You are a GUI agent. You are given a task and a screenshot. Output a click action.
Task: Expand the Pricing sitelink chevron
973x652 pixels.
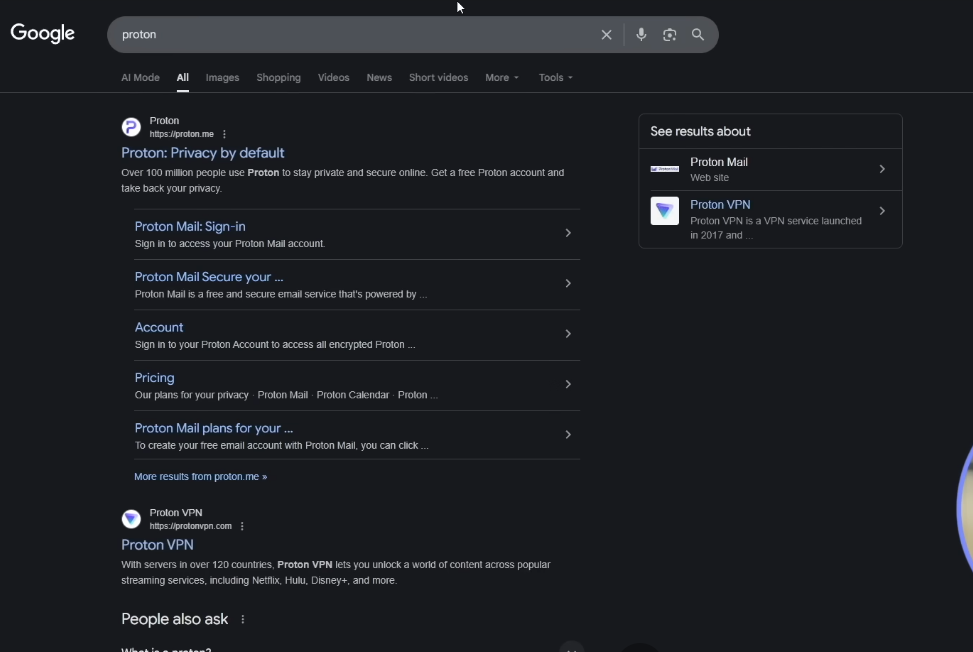[x=568, y=384]
